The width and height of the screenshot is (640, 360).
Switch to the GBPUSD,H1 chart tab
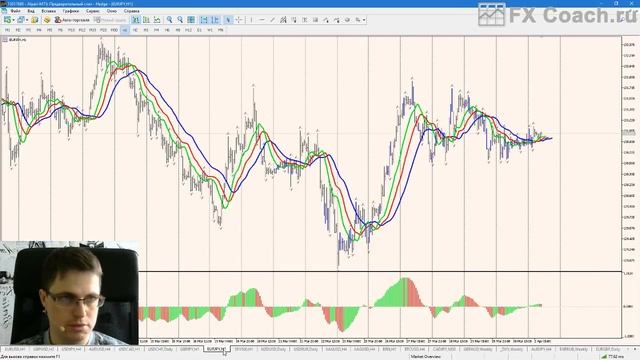coord(43,349)
